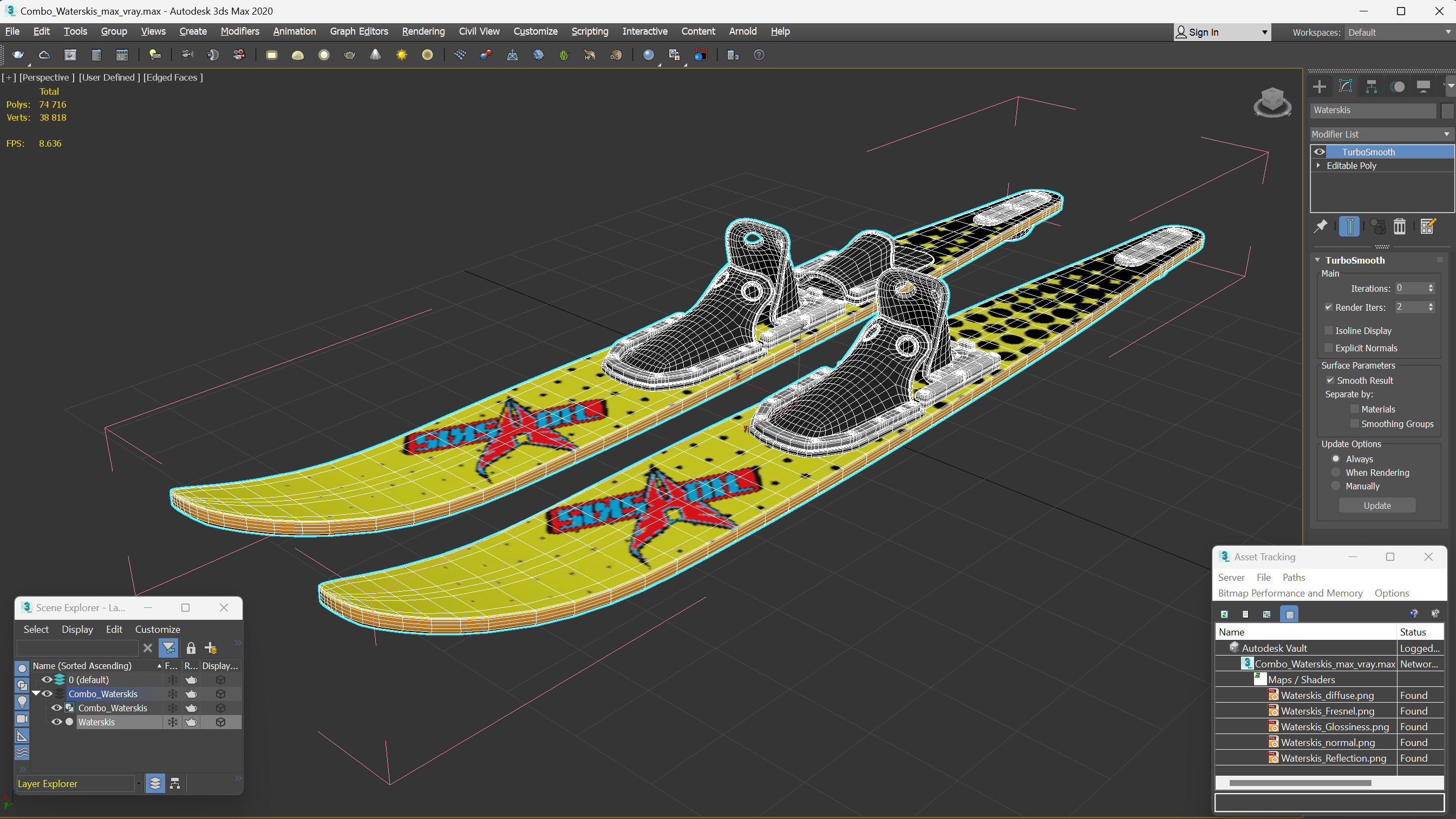Click the ViewCube in the viewport
The height and width of the screenshot is (819, 1456).
(x=1272, y=102)
